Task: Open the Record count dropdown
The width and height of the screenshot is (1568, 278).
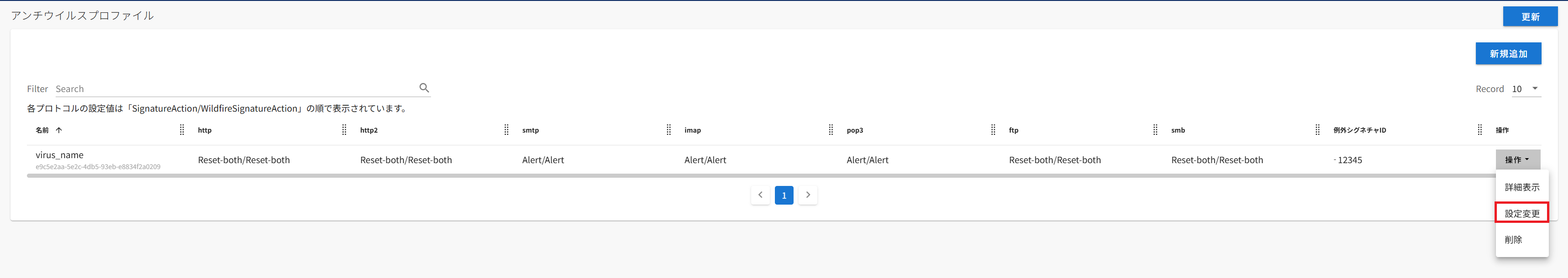Action: (1526, 89)
